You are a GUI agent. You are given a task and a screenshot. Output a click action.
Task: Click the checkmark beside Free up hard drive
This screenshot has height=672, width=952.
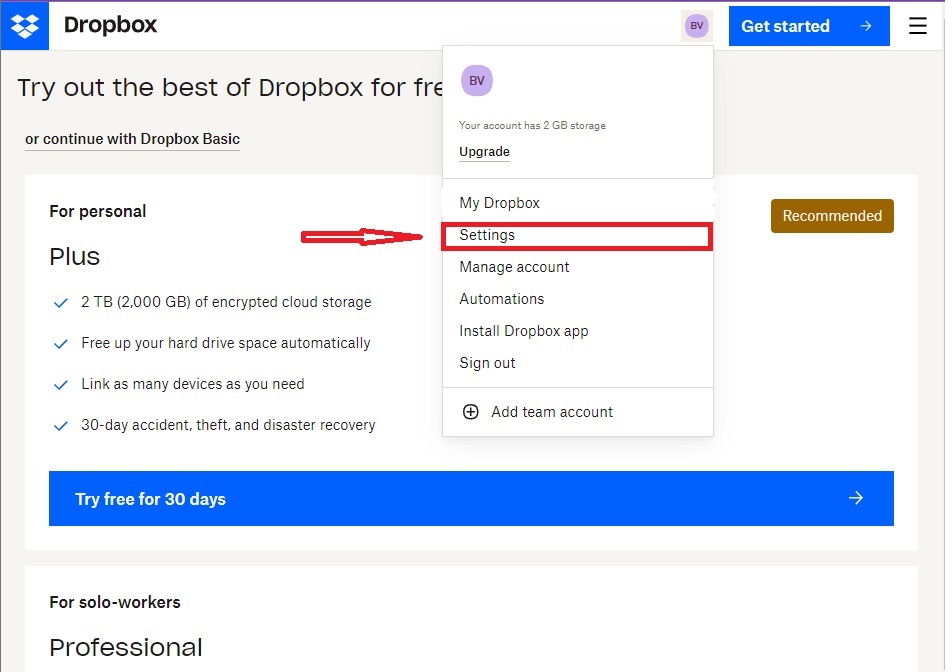tap(61, 344)
